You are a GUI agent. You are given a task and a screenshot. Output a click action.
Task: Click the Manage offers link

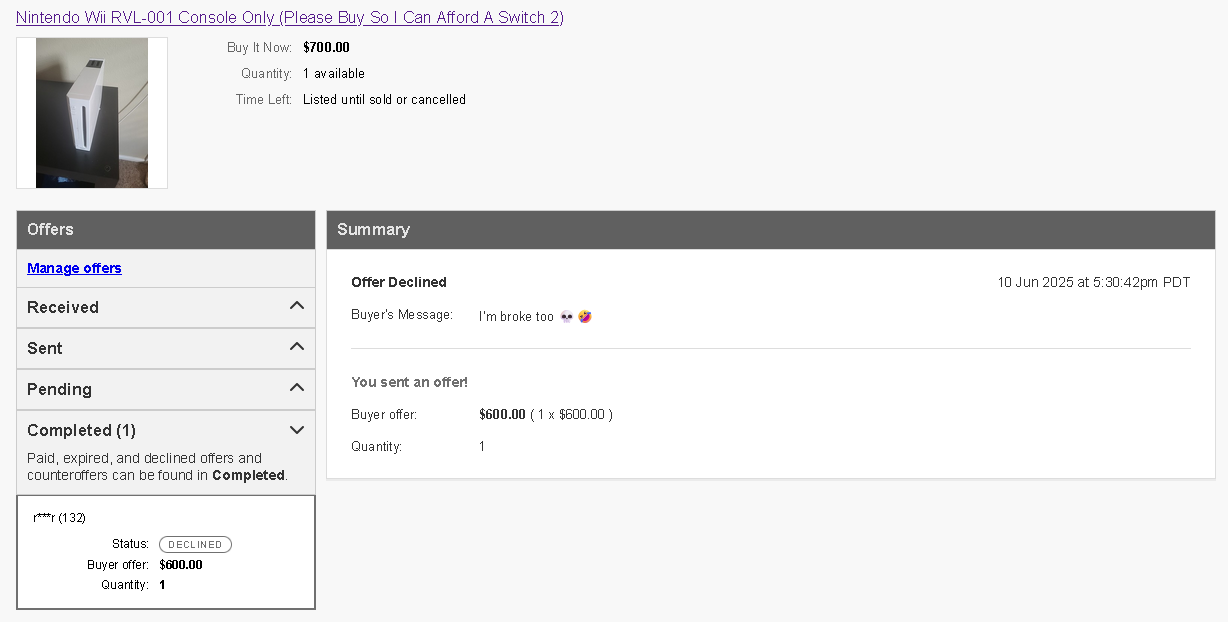point(74,268)
